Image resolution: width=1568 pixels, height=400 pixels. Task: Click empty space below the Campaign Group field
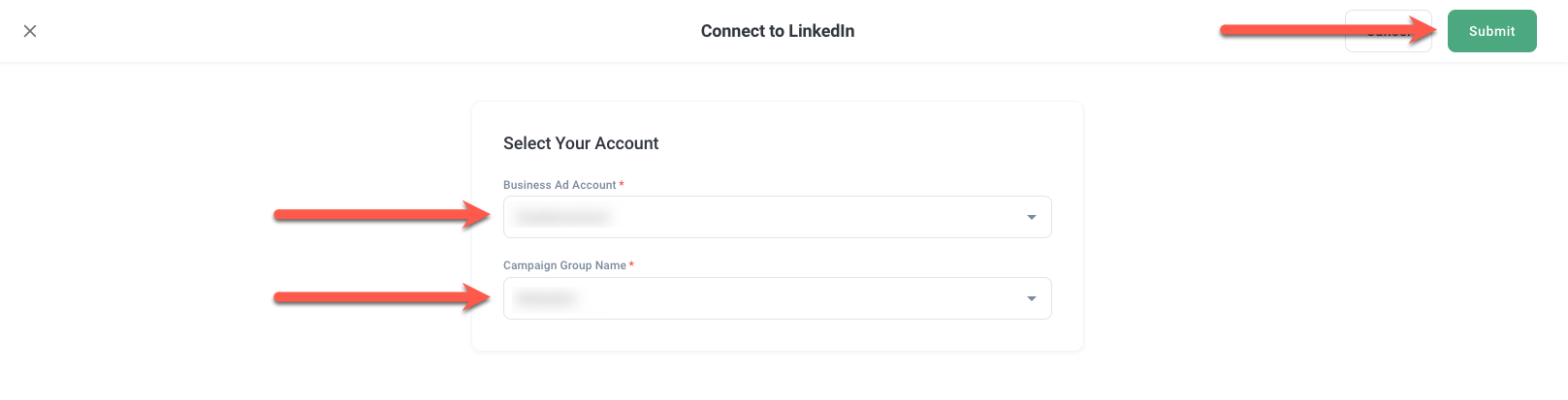point(776,335)
